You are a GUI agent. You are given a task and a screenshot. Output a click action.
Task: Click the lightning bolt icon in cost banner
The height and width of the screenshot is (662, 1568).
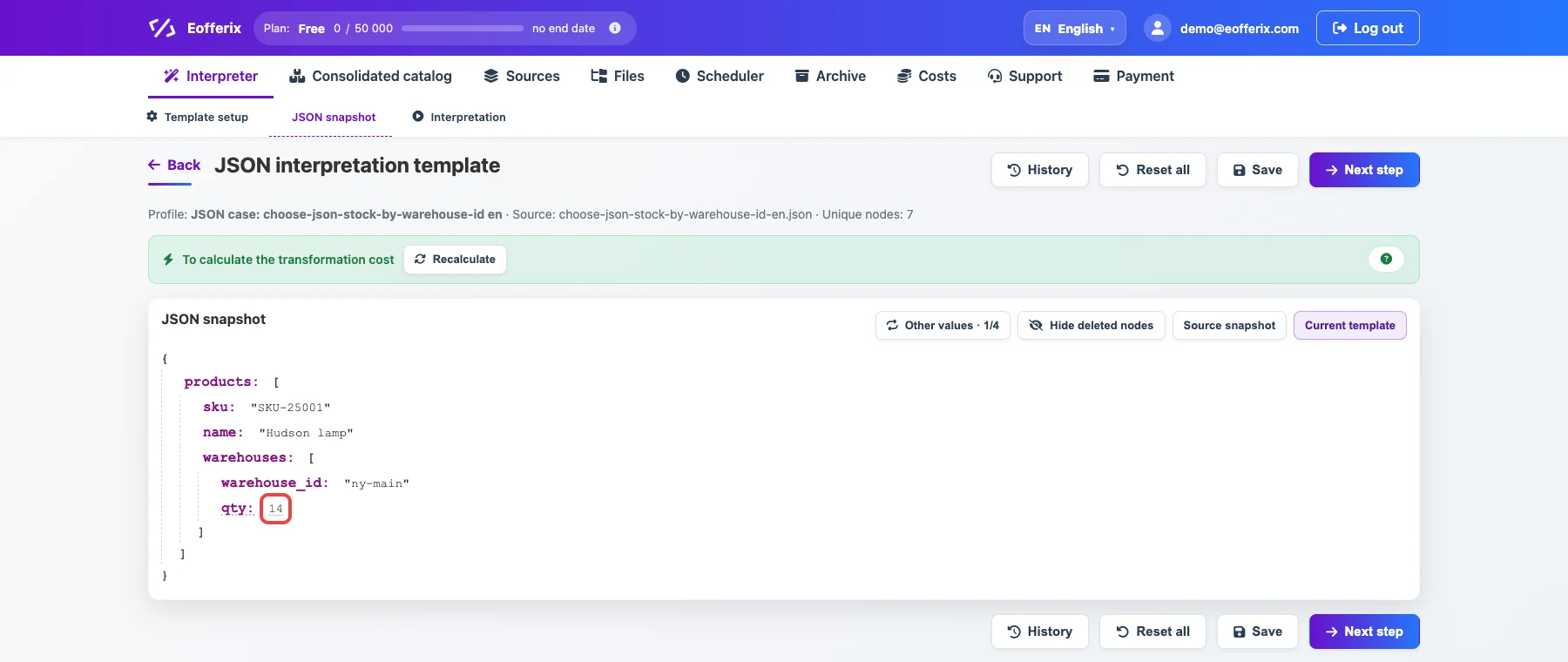pos(168,260)
